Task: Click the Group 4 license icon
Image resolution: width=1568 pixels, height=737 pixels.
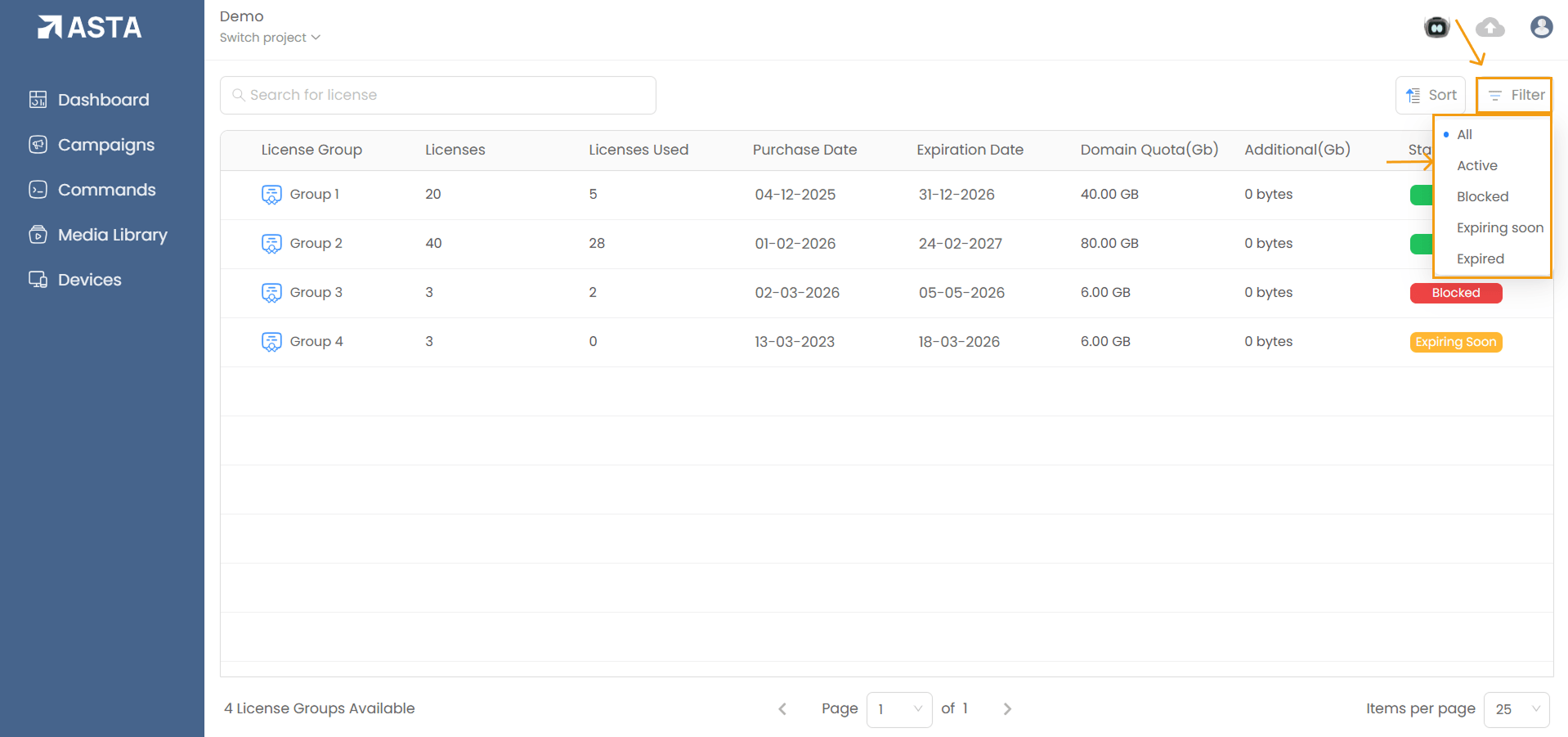Action: pos(271,342)
